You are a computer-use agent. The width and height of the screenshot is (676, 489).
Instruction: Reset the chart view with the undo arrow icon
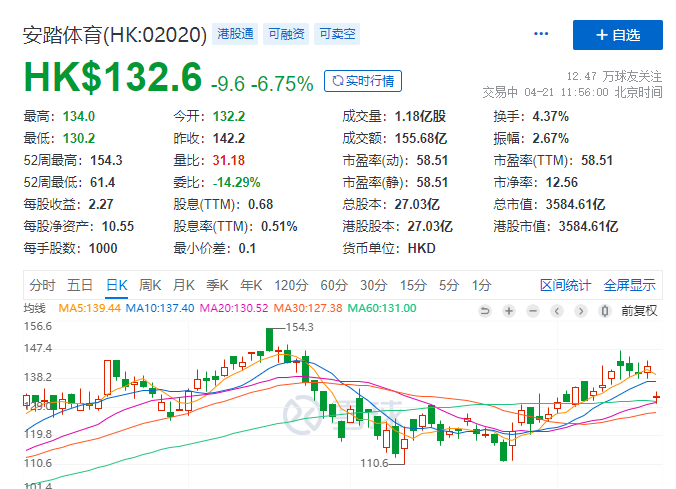(485, 311)
